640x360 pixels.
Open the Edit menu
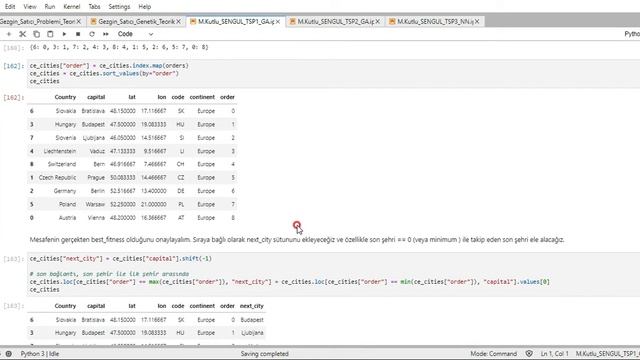10,7
